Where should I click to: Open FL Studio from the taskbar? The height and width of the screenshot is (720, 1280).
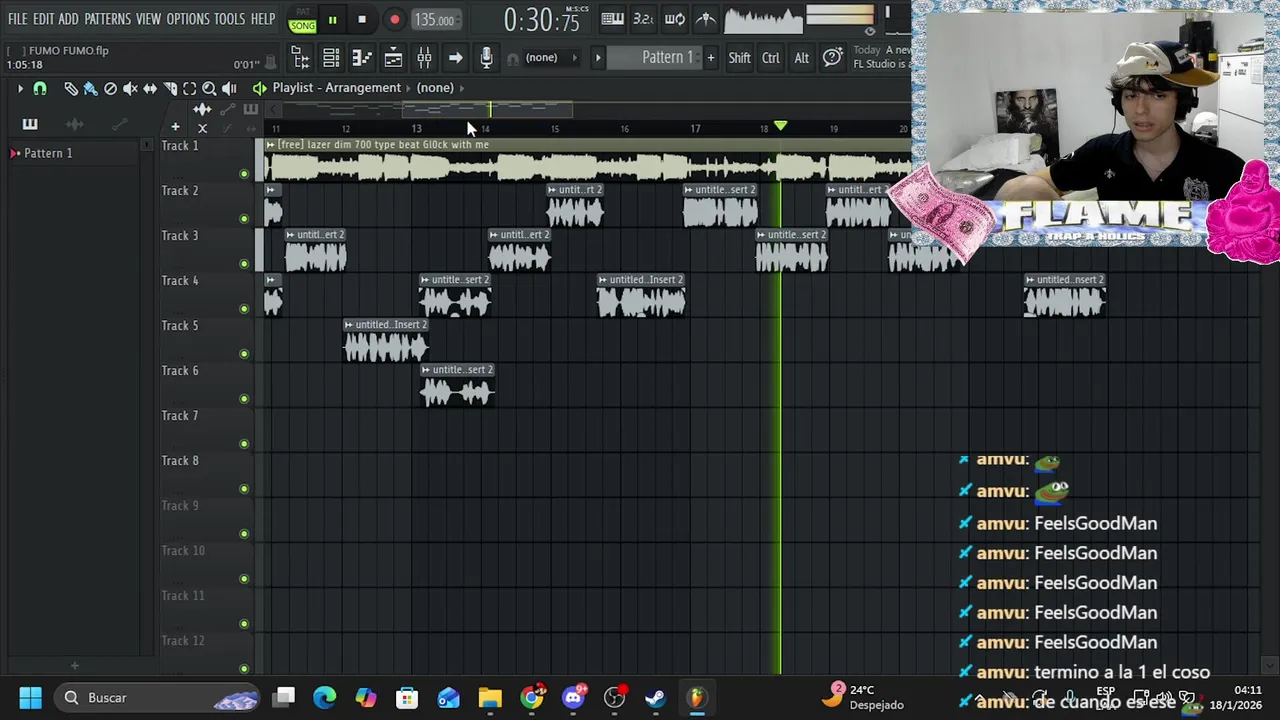(x=696, y=697)
